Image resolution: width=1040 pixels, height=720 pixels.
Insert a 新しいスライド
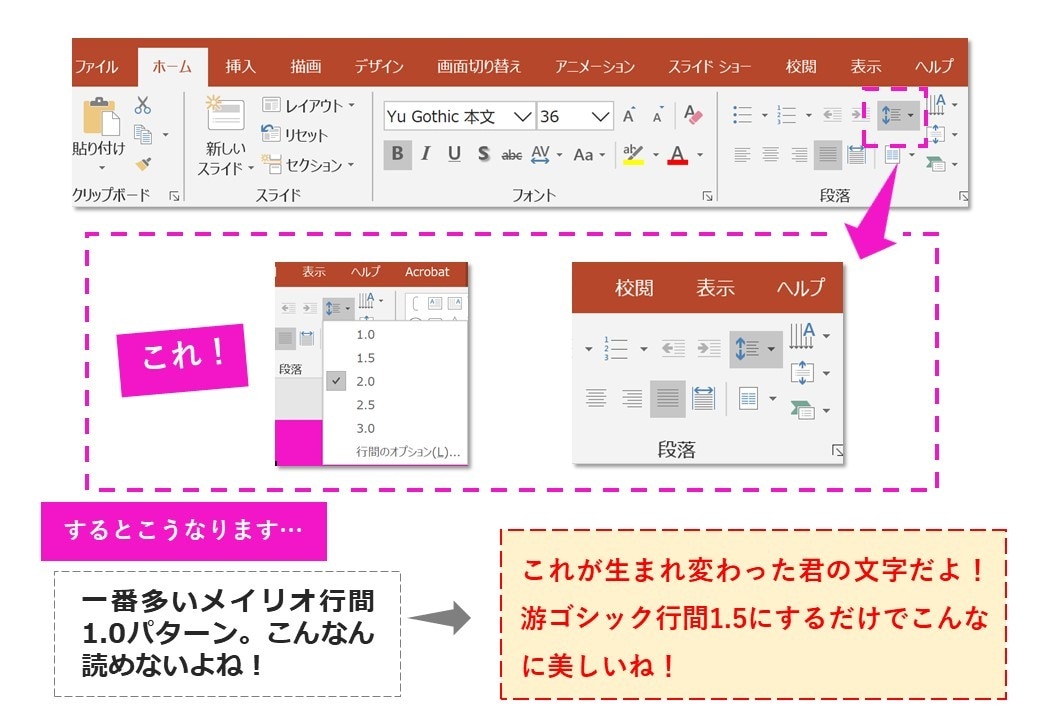[x=226, y=136]
